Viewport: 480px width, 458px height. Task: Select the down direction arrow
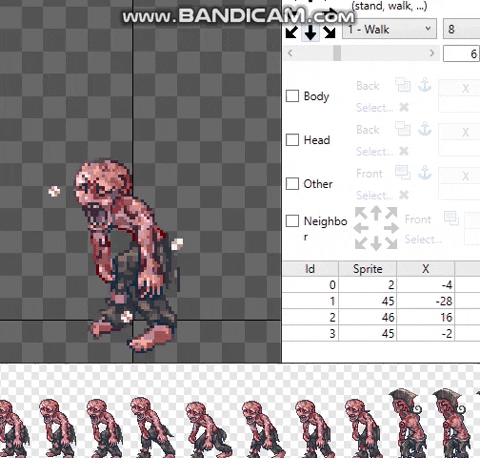[x=310, y=32]
